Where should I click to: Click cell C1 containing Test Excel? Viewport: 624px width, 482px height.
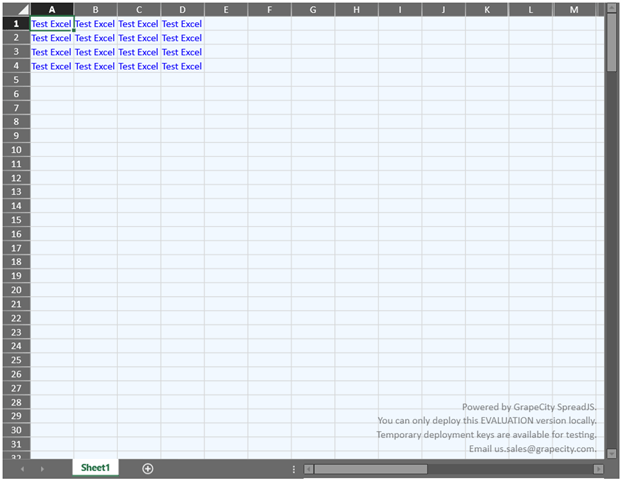click(139, 24)
